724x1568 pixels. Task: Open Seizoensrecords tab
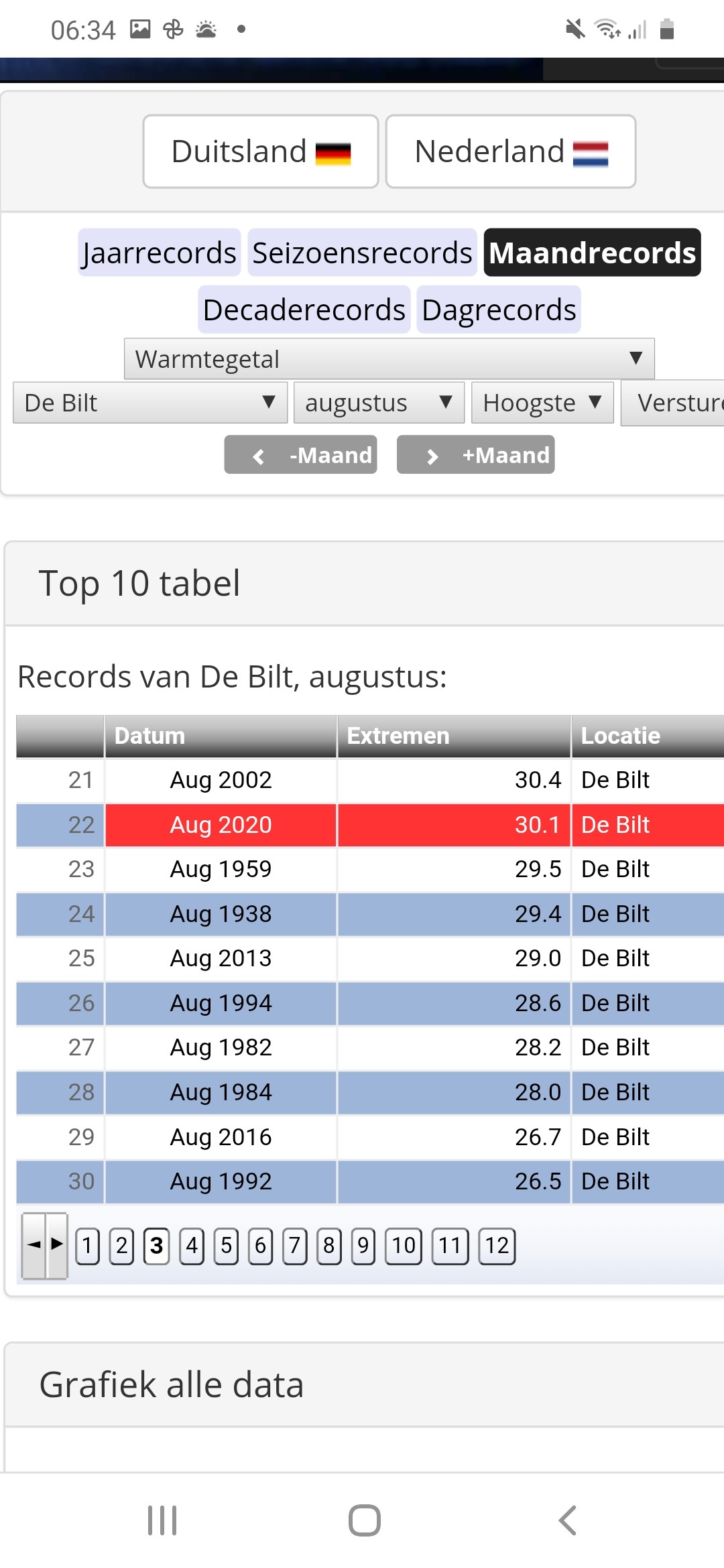point(362,253)
